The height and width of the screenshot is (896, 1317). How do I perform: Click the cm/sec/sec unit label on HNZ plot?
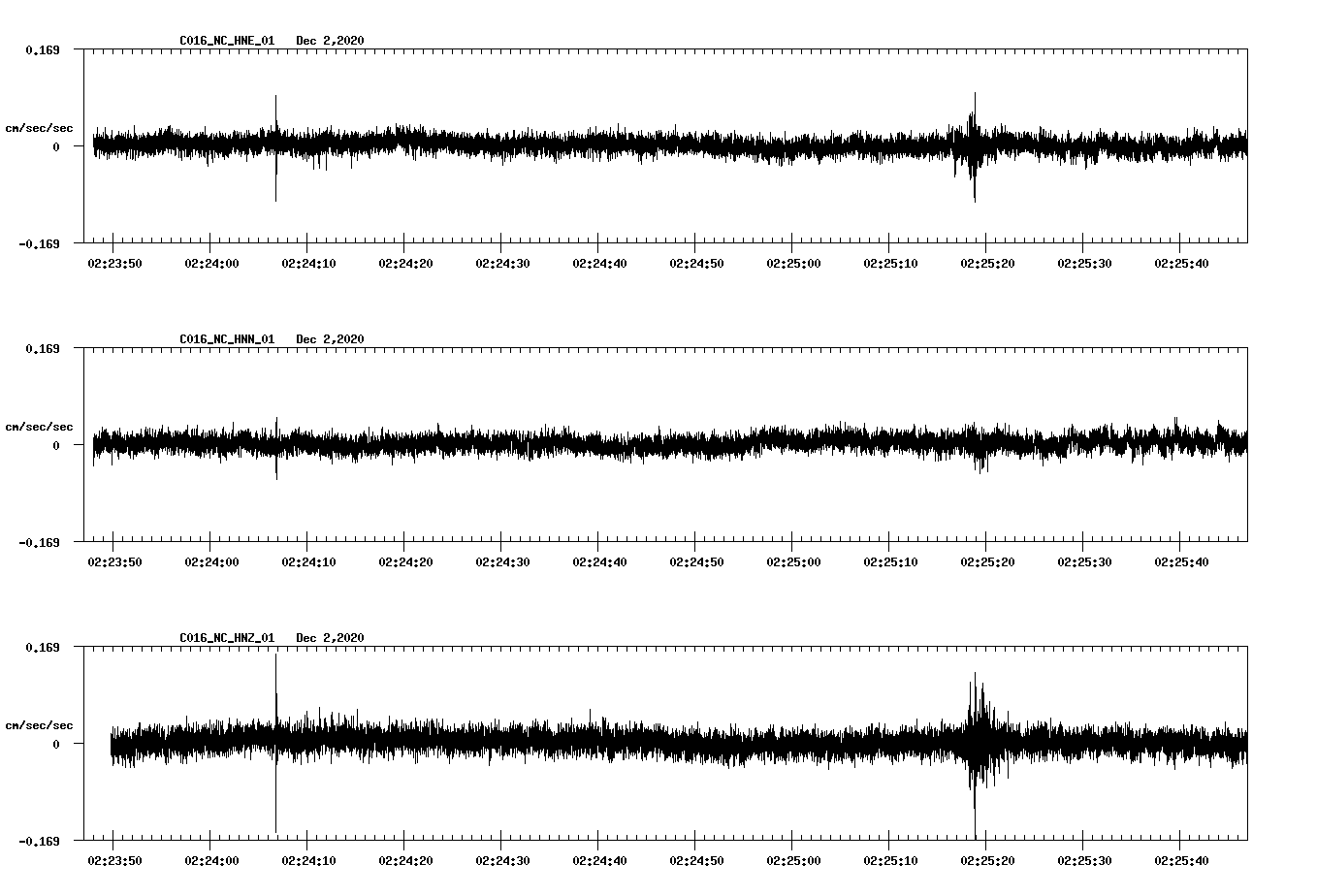tap(40, 723)
